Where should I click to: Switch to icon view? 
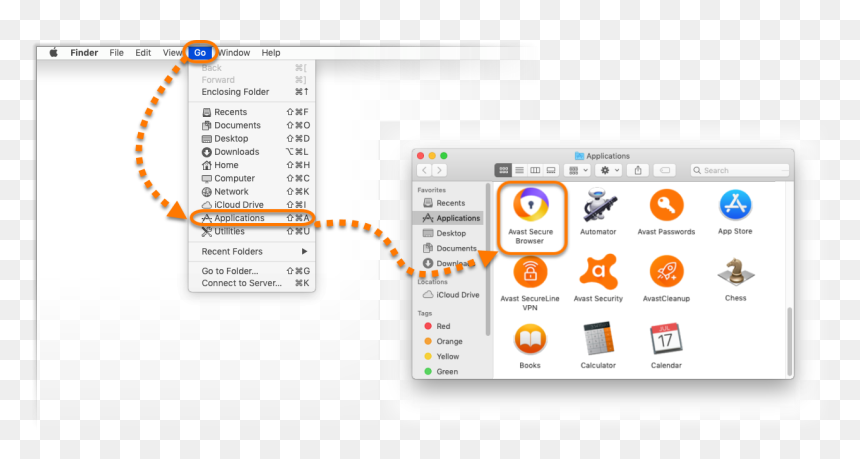503,171
